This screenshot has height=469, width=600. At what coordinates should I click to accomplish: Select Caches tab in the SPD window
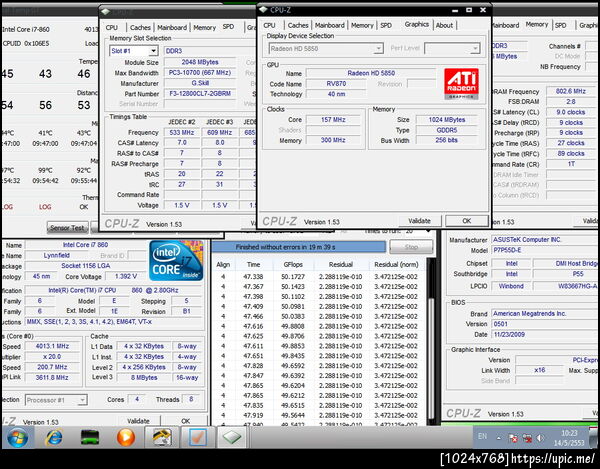point(140,28)
